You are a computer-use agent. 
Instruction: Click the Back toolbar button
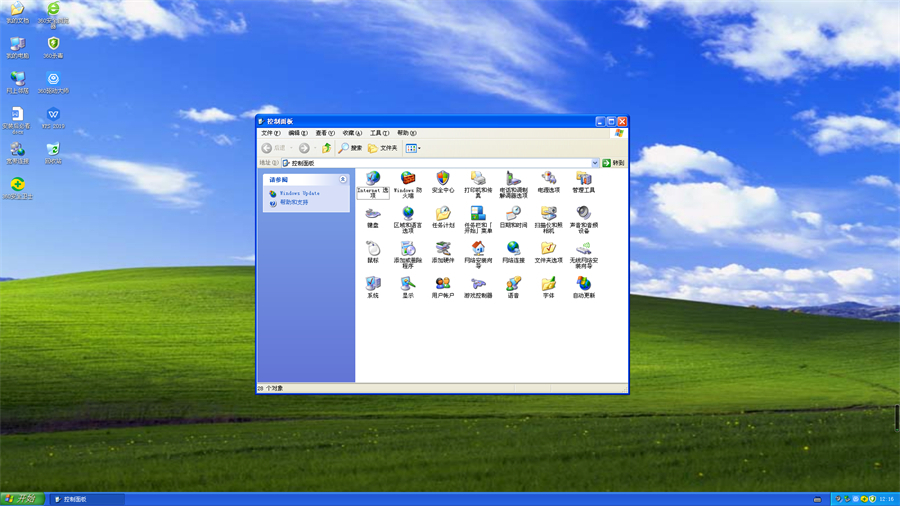tap(274, 148)
